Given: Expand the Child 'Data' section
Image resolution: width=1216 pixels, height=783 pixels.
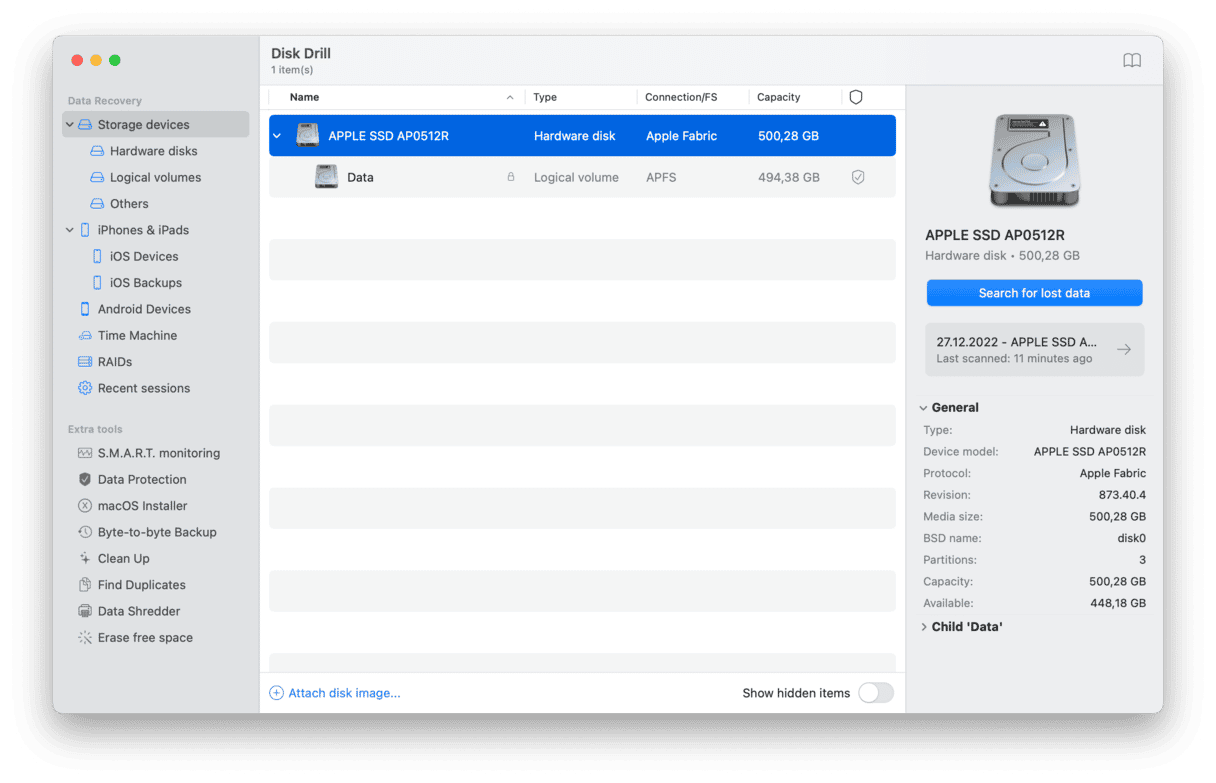Looking at the screenshot, I should (923, 627).
